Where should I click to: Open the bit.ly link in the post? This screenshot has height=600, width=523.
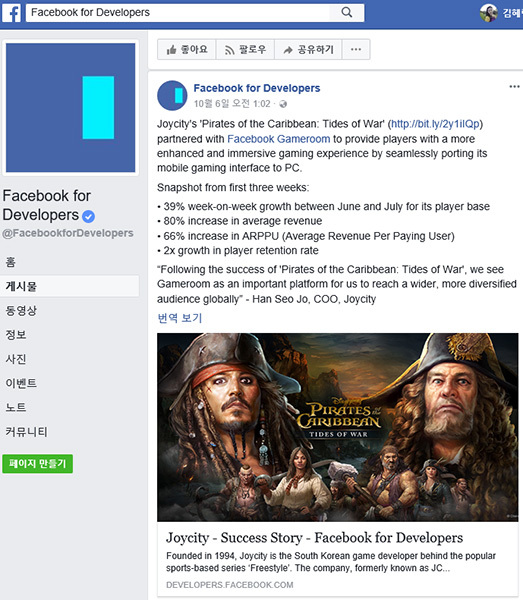pos(435,124)
